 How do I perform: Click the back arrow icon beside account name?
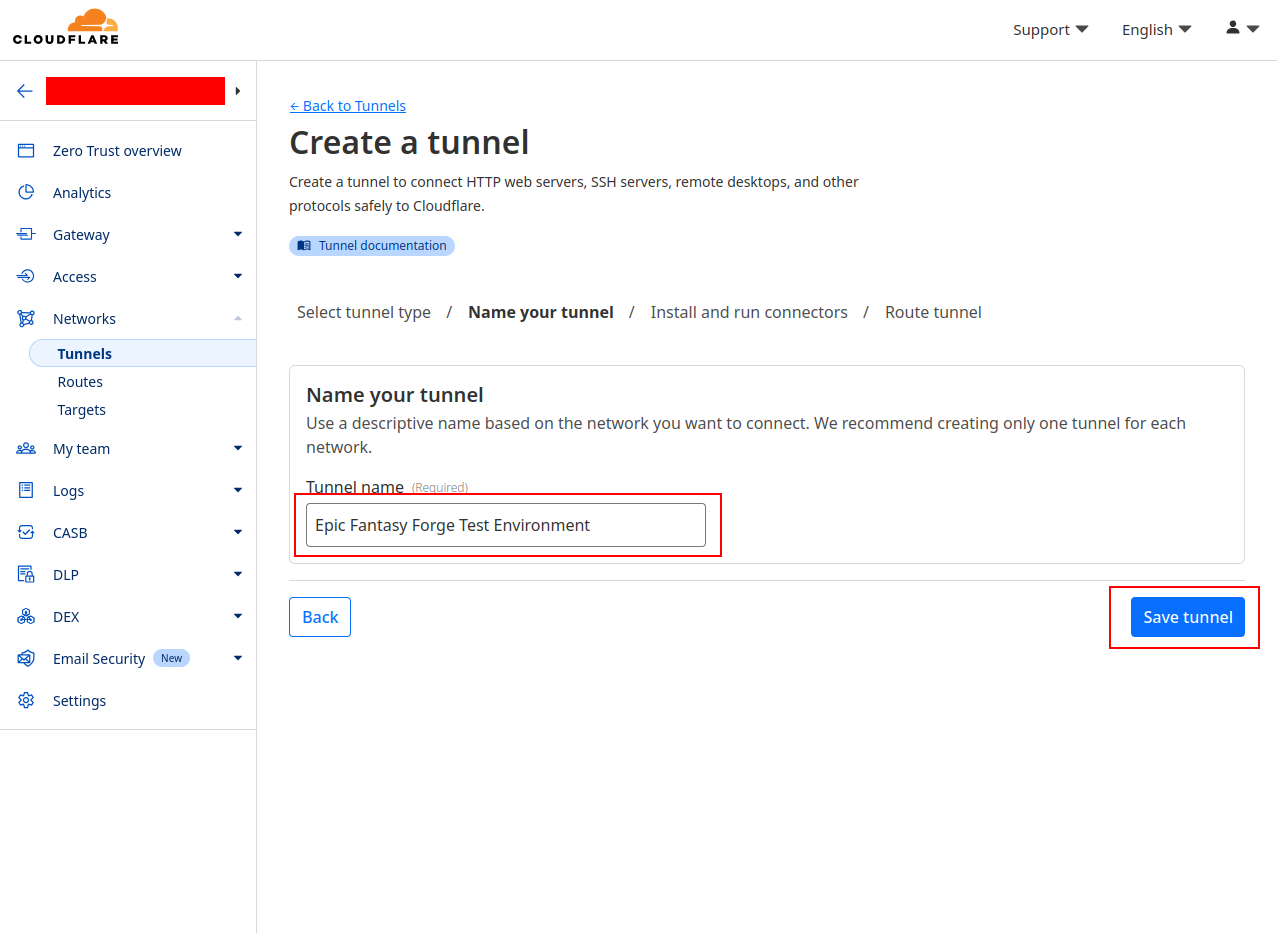[25, 91]
